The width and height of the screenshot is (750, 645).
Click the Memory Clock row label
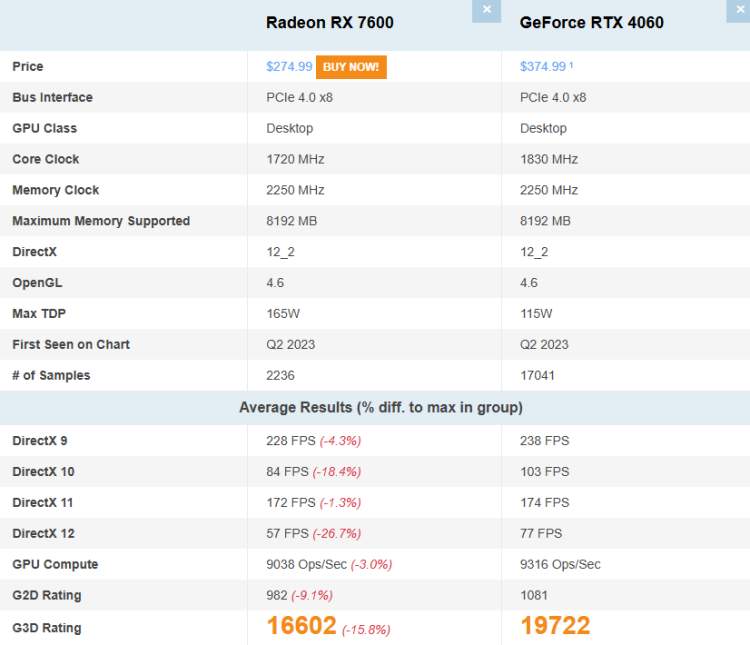click(x=55, y=190)
